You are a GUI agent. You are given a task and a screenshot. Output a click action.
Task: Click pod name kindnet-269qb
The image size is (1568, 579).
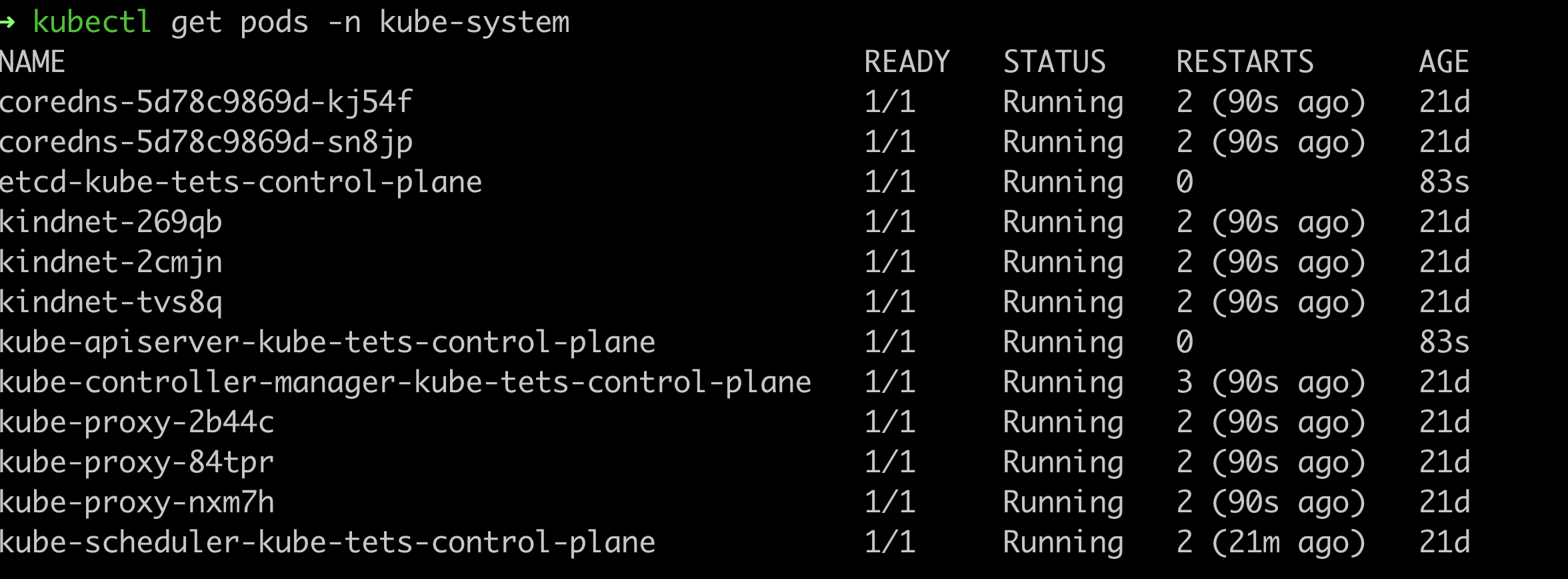click(x=111, y=222)
